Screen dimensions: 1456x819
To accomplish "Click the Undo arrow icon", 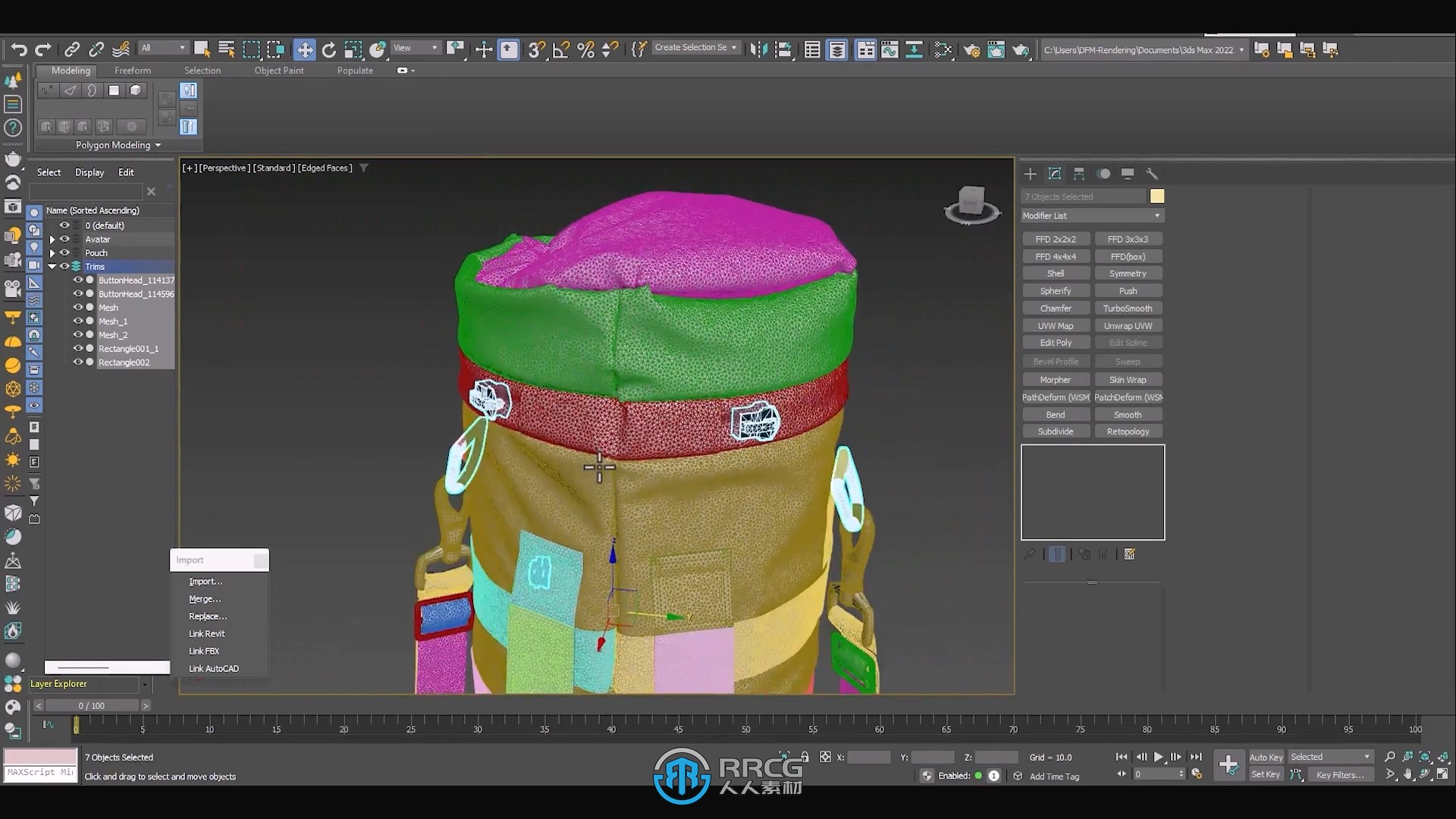I will (x=19, y=50).
